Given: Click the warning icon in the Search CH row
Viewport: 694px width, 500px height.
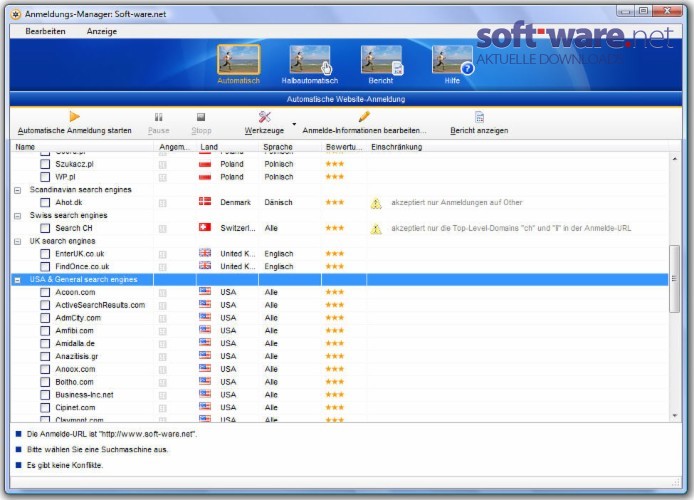Looking at the screenshot, I should tap(376, 229).
